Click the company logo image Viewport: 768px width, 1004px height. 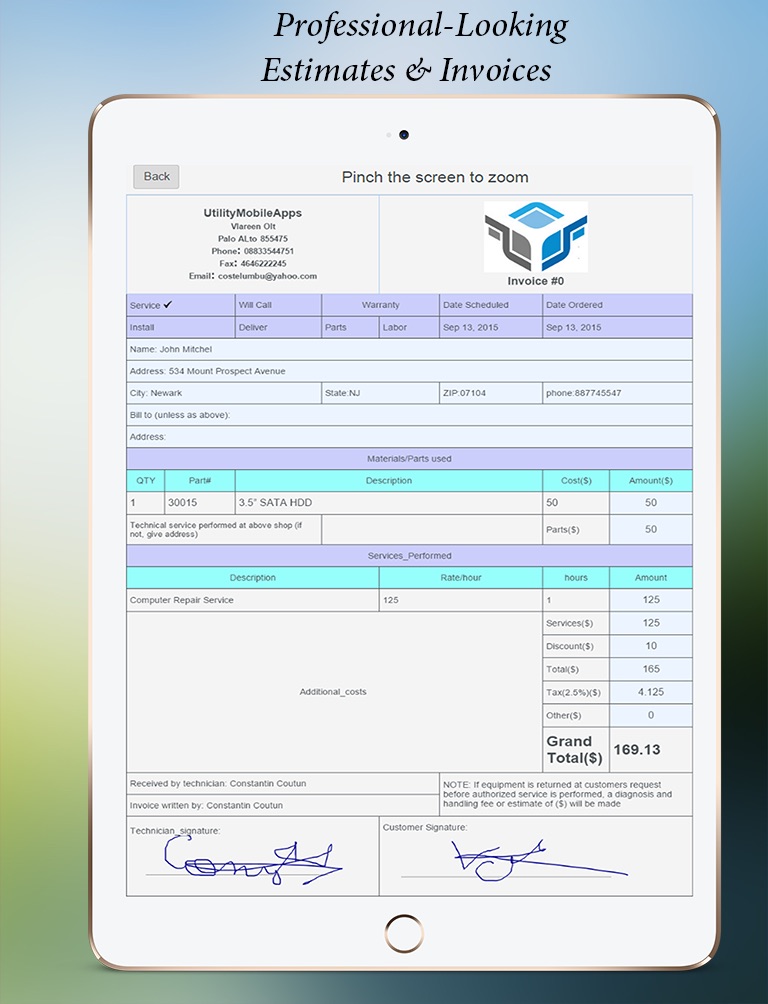pyautogui.click(x=535, y=236)
